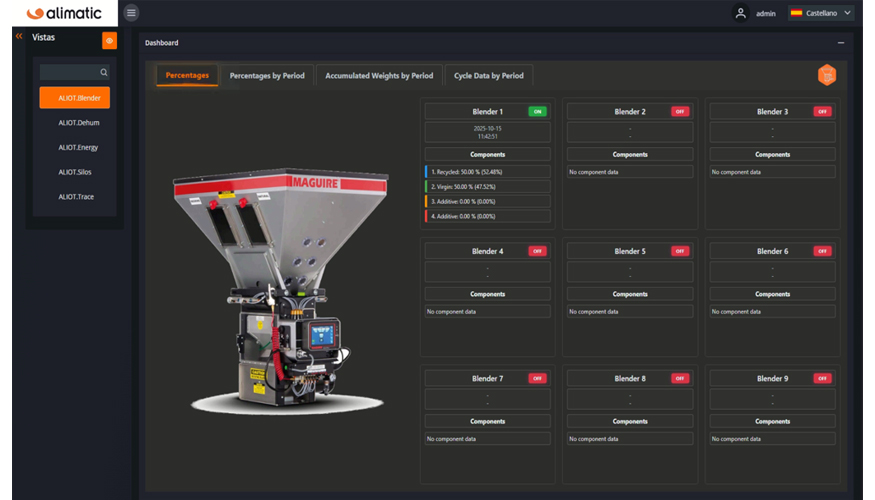
Task: Click Blender 1 title
Action: click(488, 112)
